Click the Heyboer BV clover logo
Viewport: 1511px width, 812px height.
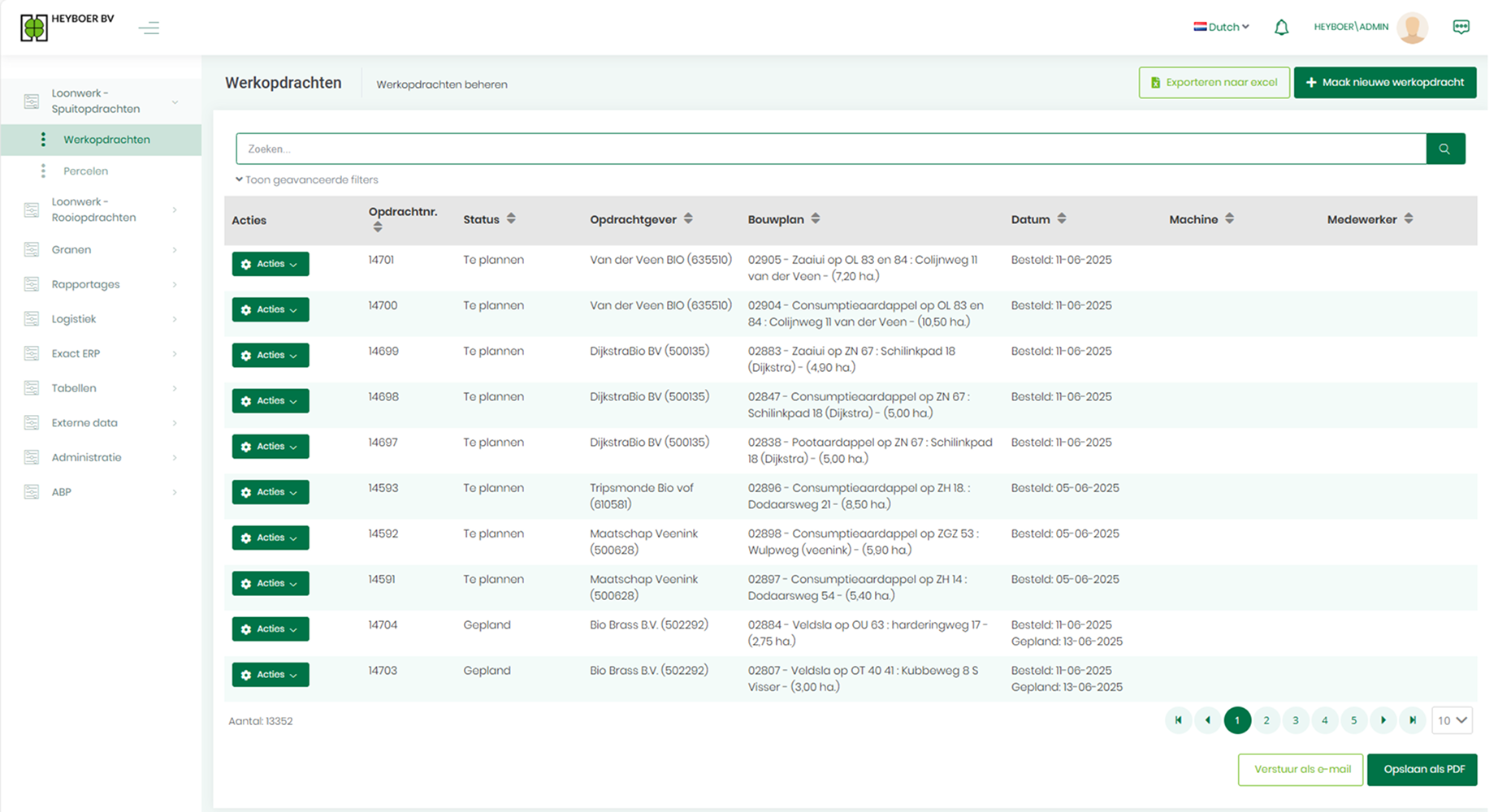(x=34, y=28)
